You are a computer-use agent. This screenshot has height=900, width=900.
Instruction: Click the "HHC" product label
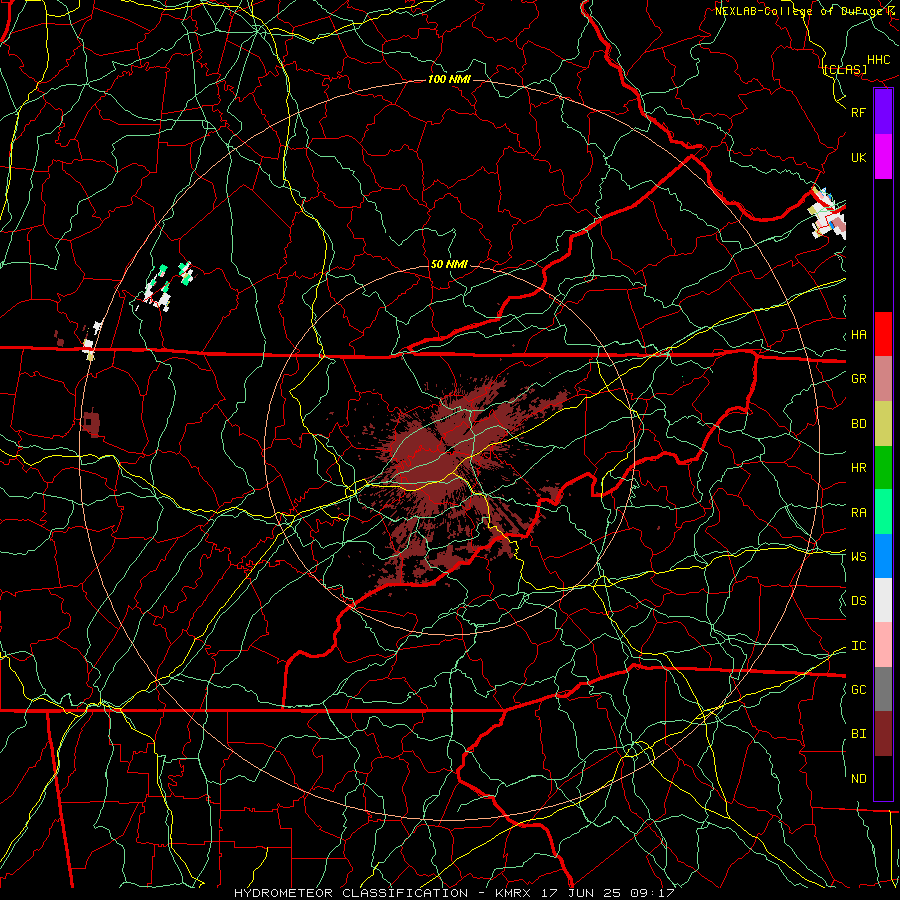pyautogui.click(x=879, y=60)
